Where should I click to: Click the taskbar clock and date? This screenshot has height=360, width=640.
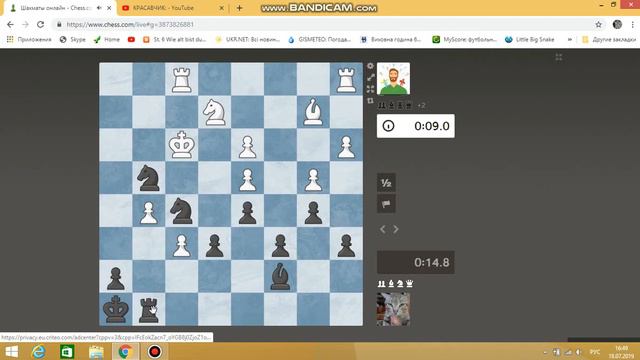click(x=622, y=352)
